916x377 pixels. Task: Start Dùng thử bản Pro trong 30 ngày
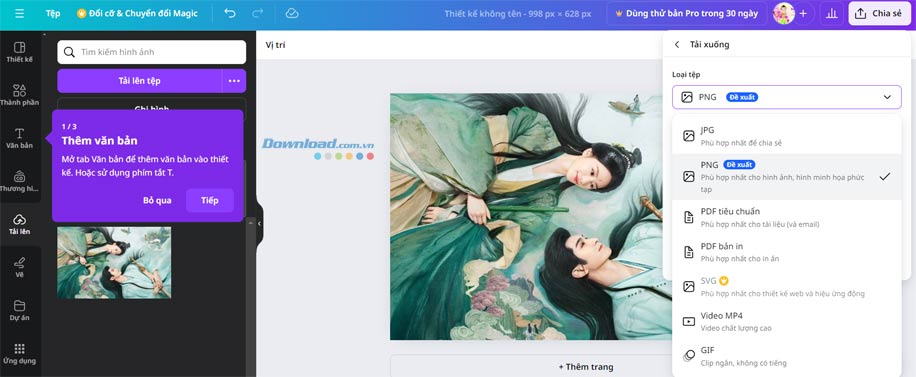tap(686, 13)
